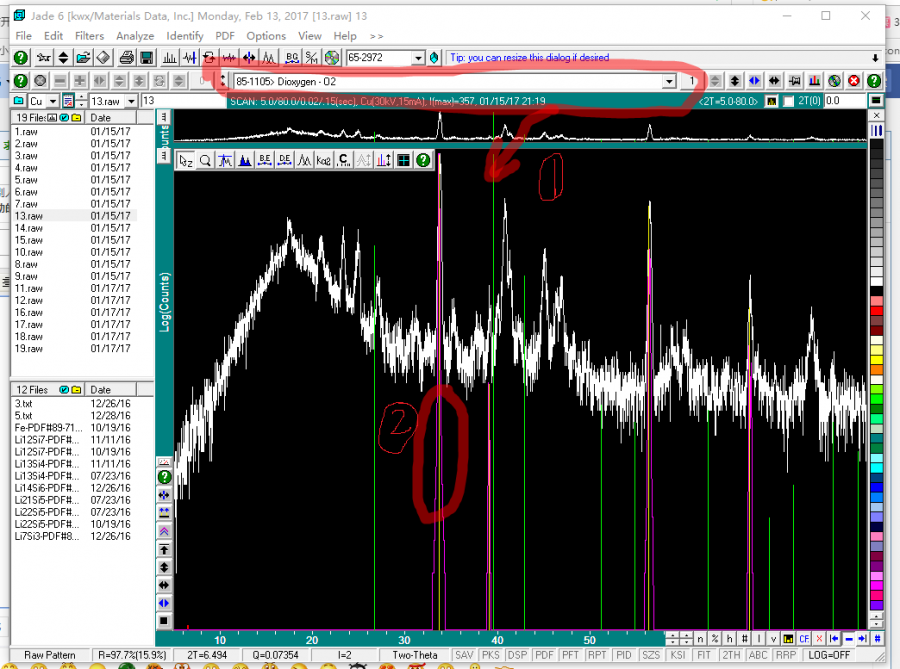
Task: Click the open folder icon in toolbar
Action: click(x=84, y=58)
